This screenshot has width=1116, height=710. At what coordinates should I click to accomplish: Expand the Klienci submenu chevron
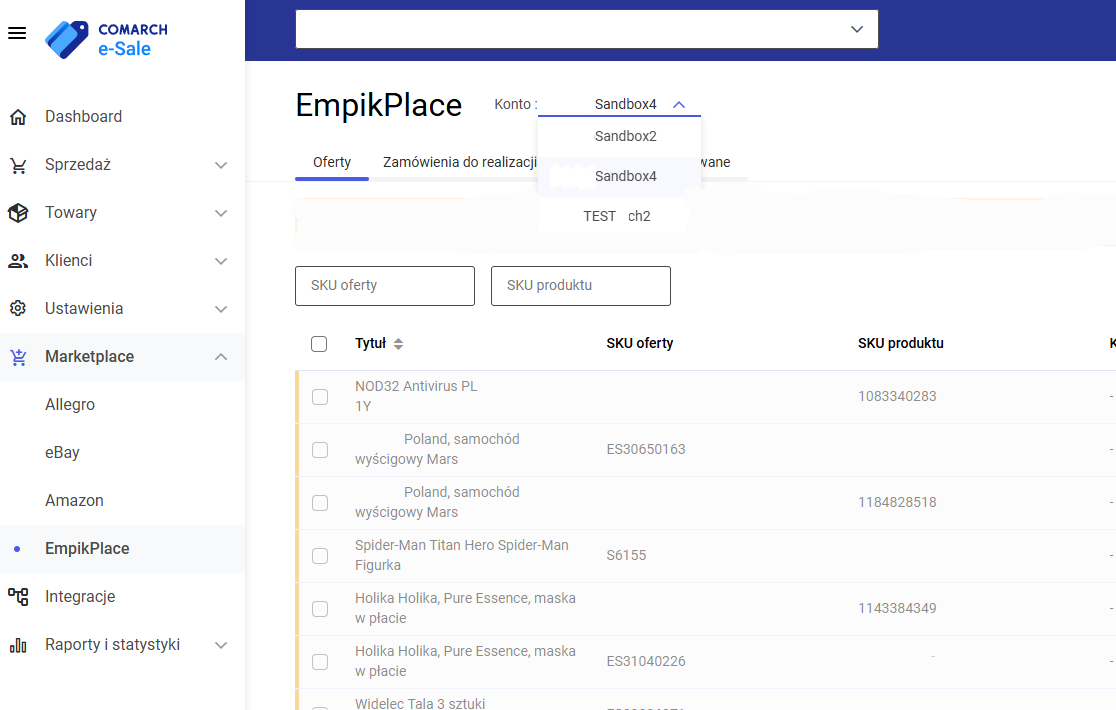click(x=221, y=261)
